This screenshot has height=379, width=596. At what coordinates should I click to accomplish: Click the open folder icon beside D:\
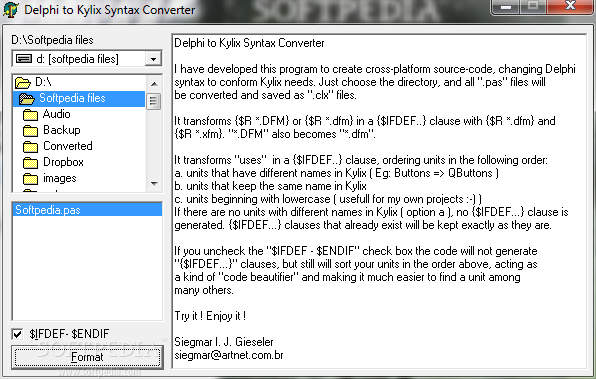point(22,82)
